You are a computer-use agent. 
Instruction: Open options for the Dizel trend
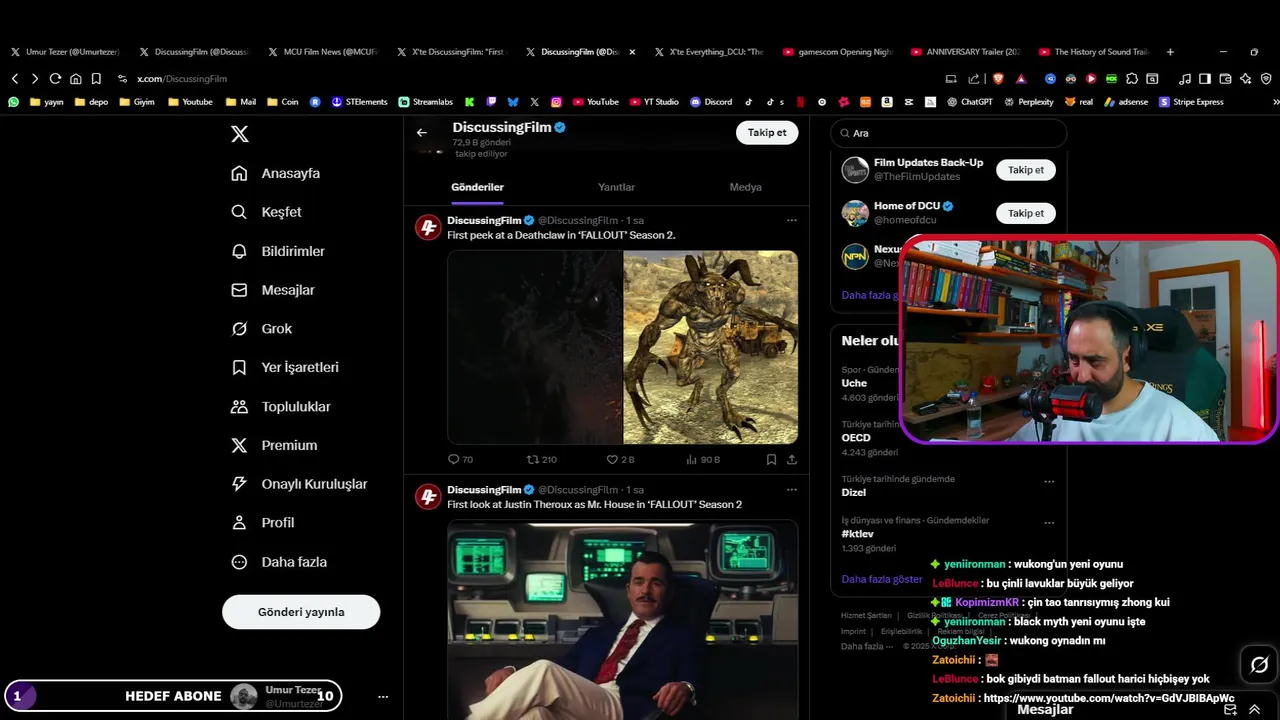pos(1049,482)
